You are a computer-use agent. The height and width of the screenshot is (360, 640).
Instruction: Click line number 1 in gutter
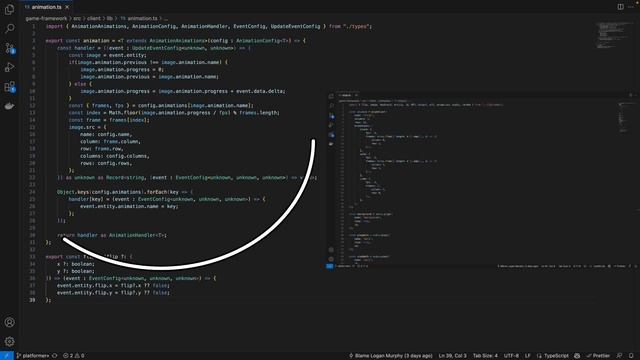coord(34,26)
